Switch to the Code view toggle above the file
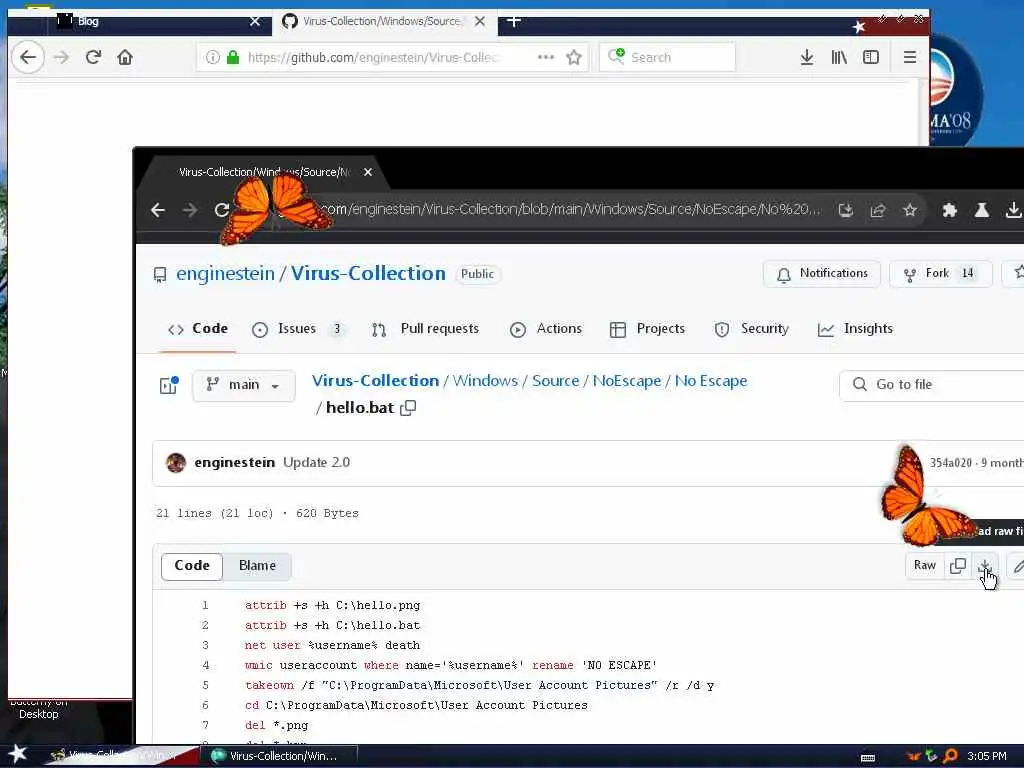The height and width of the screenshot is (768, 1024). [x=192, y=566]
